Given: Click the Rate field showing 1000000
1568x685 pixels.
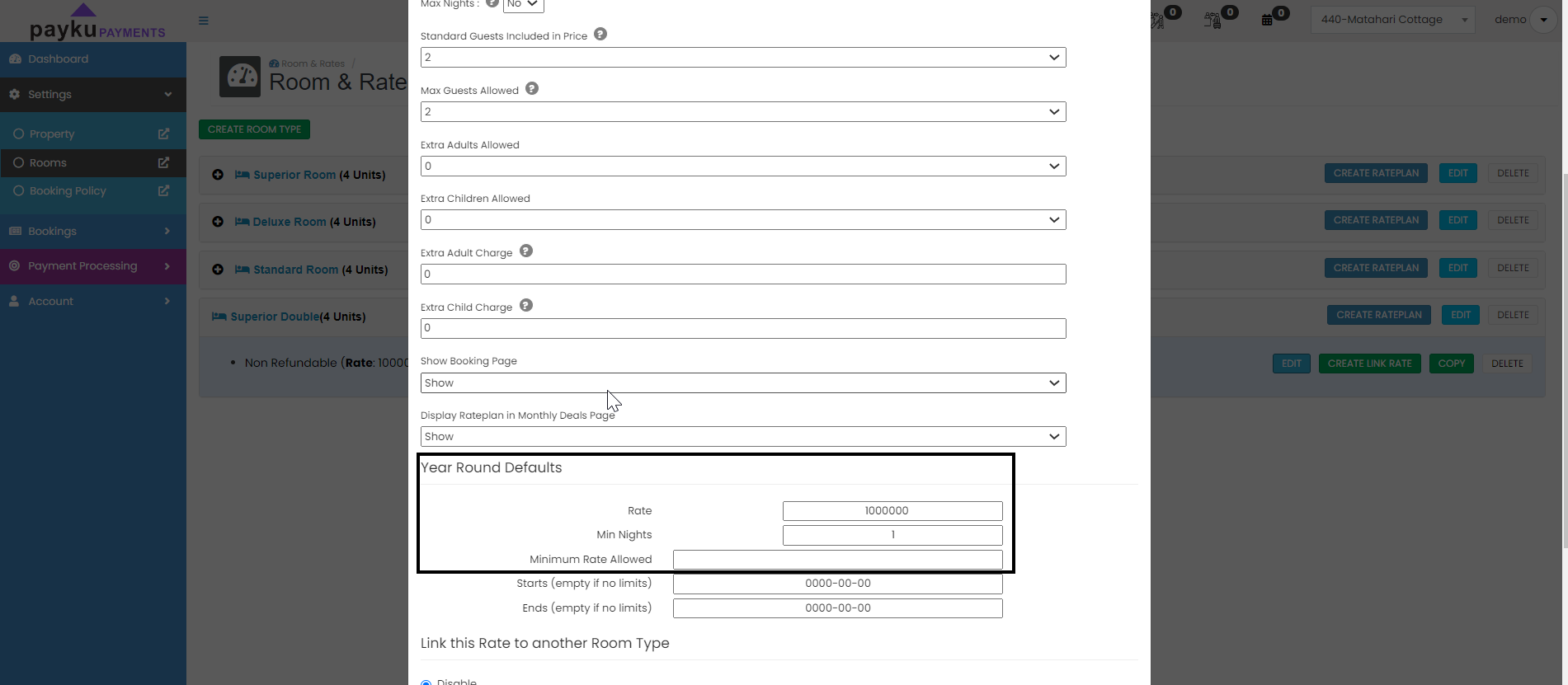Looking at the screenshot, I should [x=892, y=511].
